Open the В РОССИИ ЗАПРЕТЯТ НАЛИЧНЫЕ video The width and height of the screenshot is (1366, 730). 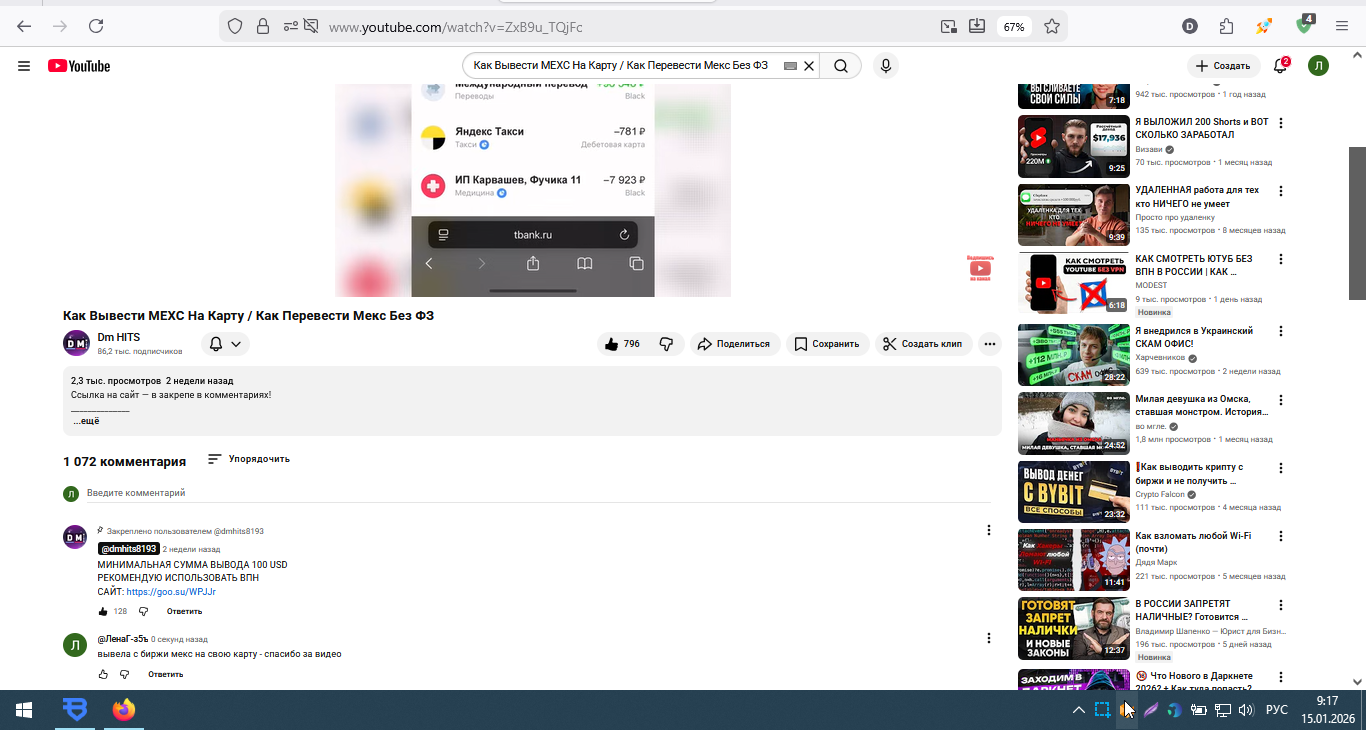coord(1074,628)
